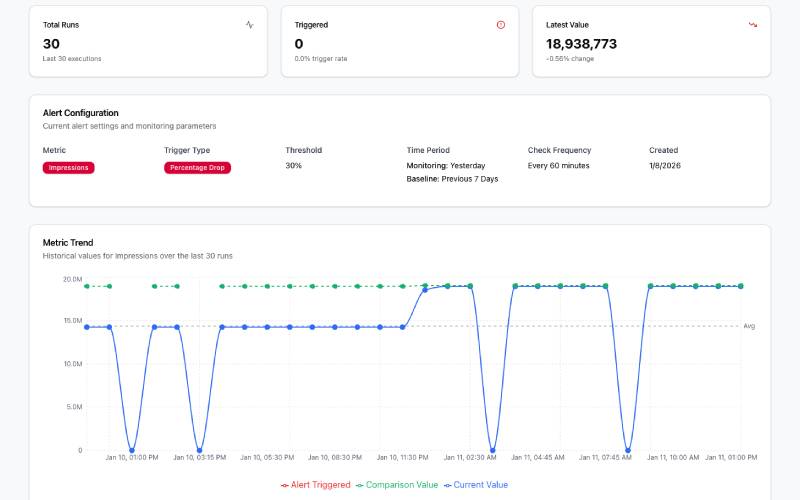The height and width of the screenshot is (500, 800).
Task: Click the 18,938,773 latest value figure
Action: pos(581,44)
